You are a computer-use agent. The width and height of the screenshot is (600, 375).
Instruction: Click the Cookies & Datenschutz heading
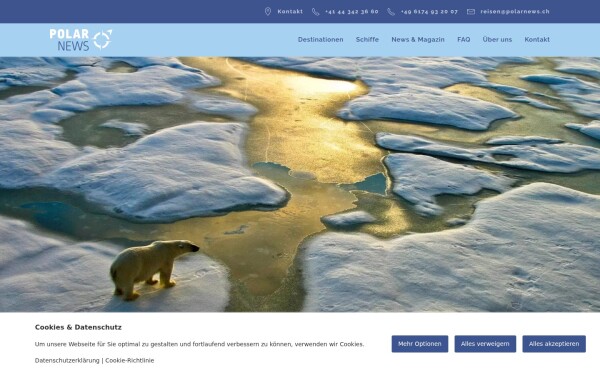pyautogui.click(x=78, y=327)
